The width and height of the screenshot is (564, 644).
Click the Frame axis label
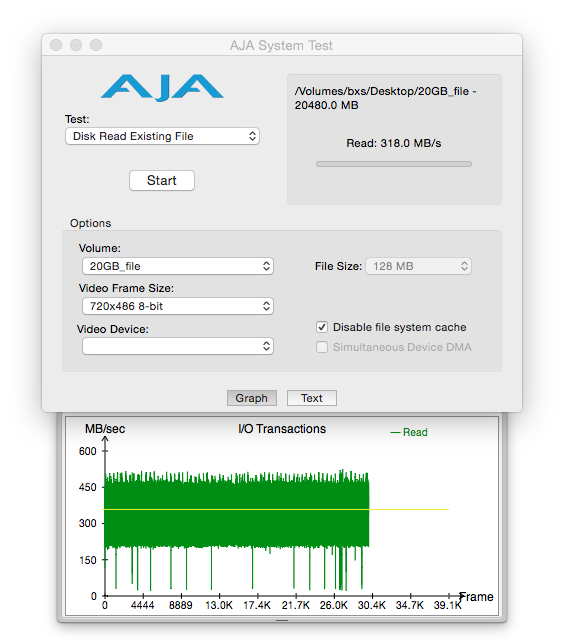[477, 596]
